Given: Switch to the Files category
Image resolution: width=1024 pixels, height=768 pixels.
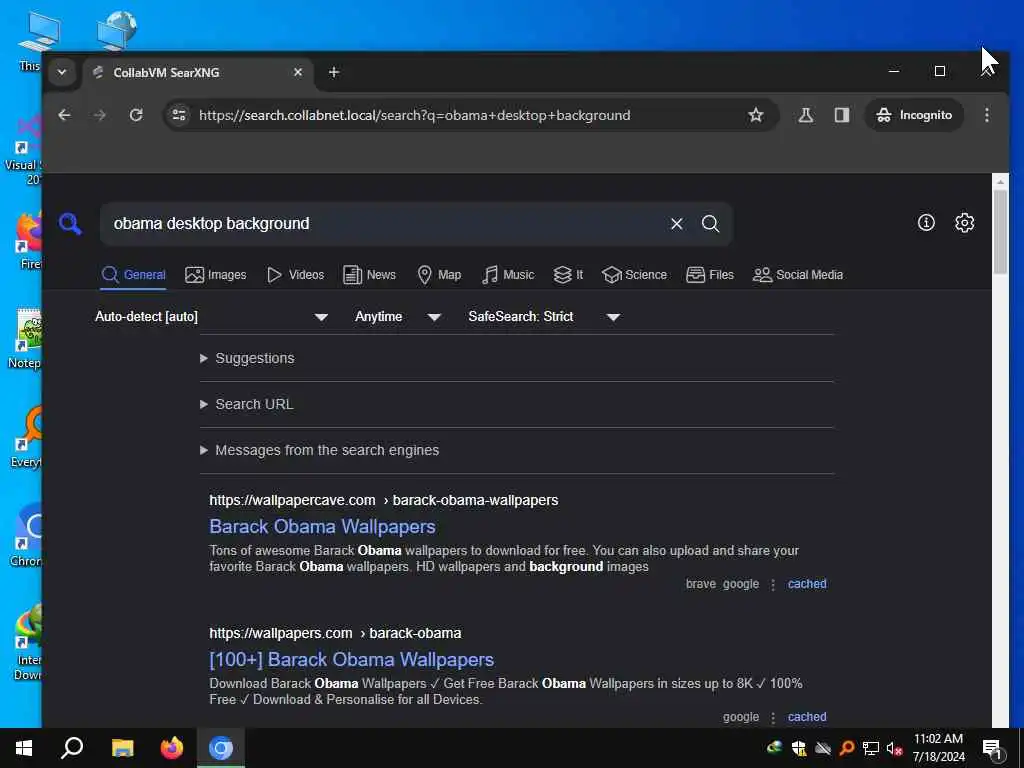Looking at the screenshot, I should click(x=710, y=275).
